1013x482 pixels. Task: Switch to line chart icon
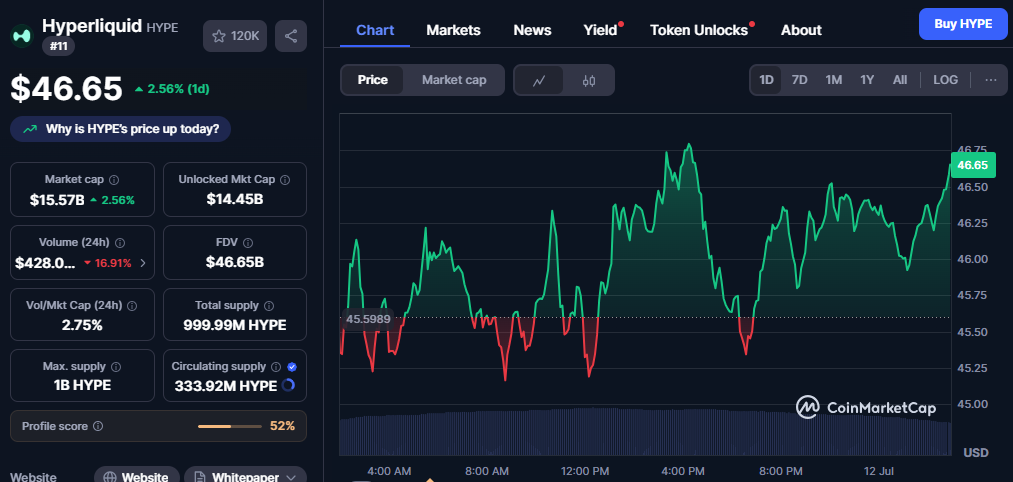[539, 81]
